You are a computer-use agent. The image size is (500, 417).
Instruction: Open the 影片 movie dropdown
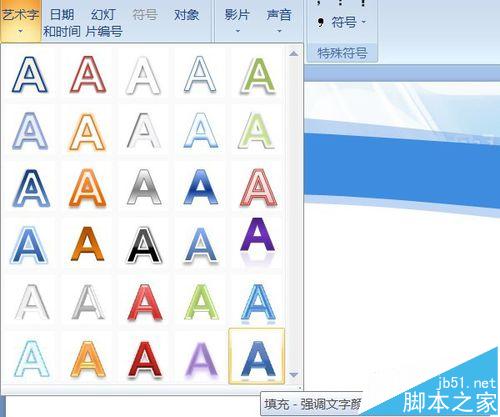pyautogui.click(x=237, y=21)
